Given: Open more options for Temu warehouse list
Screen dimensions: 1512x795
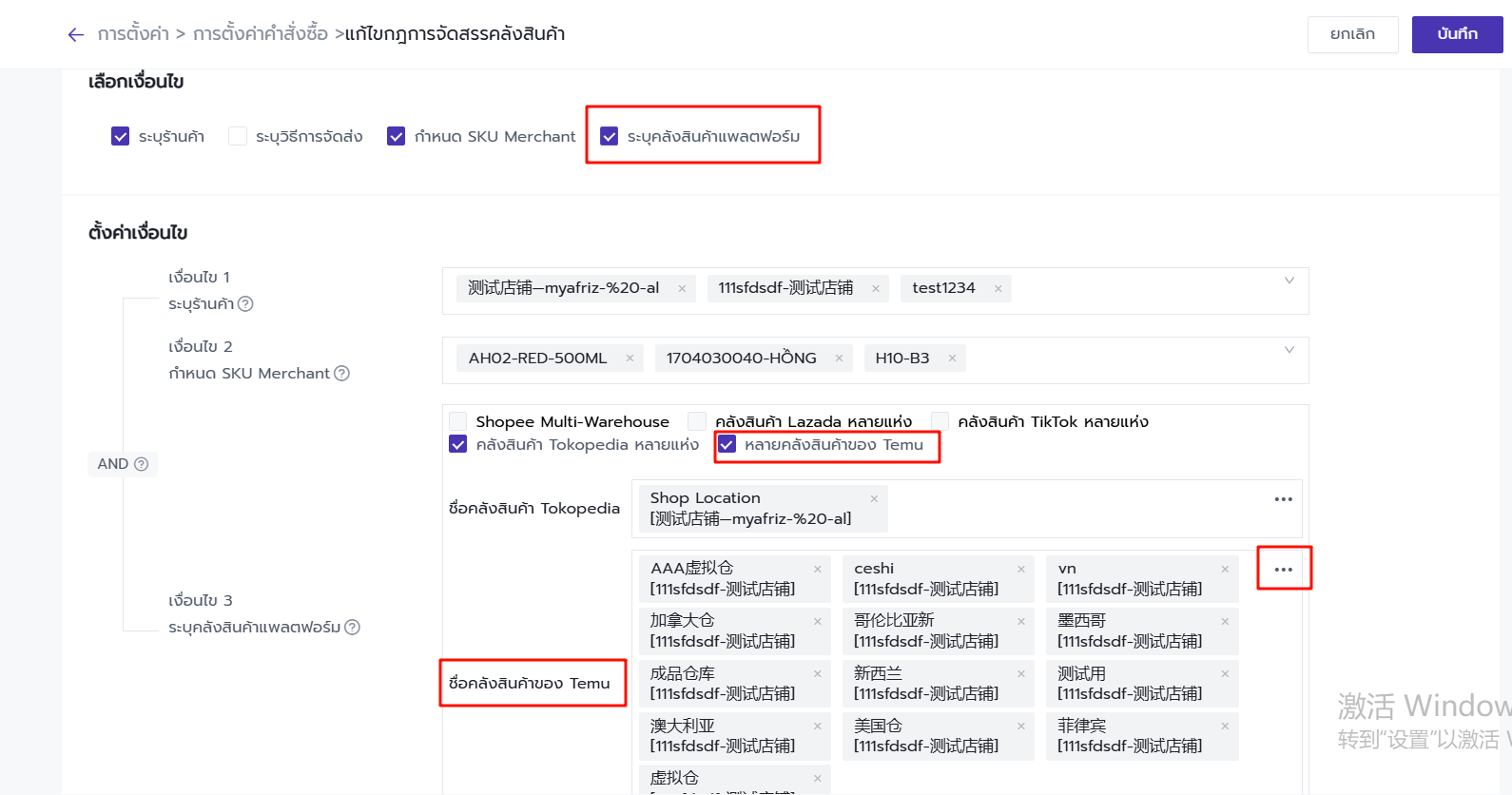Looking at the screenshot, I should point(1284,570).
